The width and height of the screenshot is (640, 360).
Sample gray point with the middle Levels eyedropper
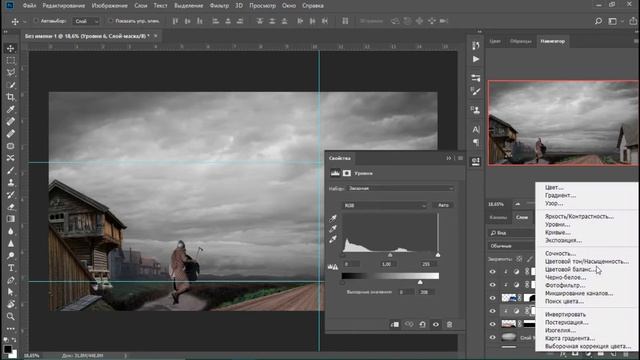pyautogui.click(x=333, y=229)
